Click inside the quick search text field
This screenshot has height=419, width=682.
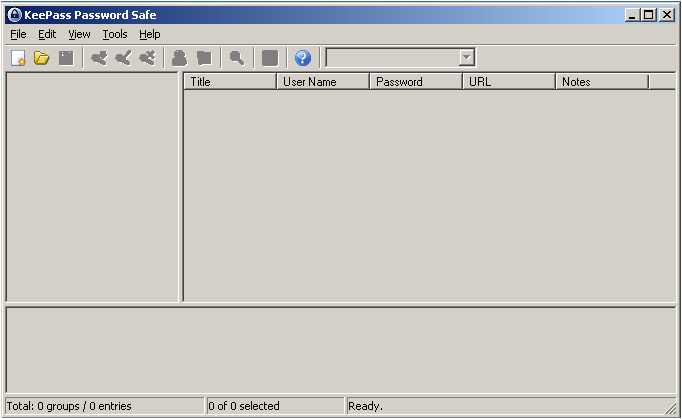pyautogui.click(x=393, y=57)
